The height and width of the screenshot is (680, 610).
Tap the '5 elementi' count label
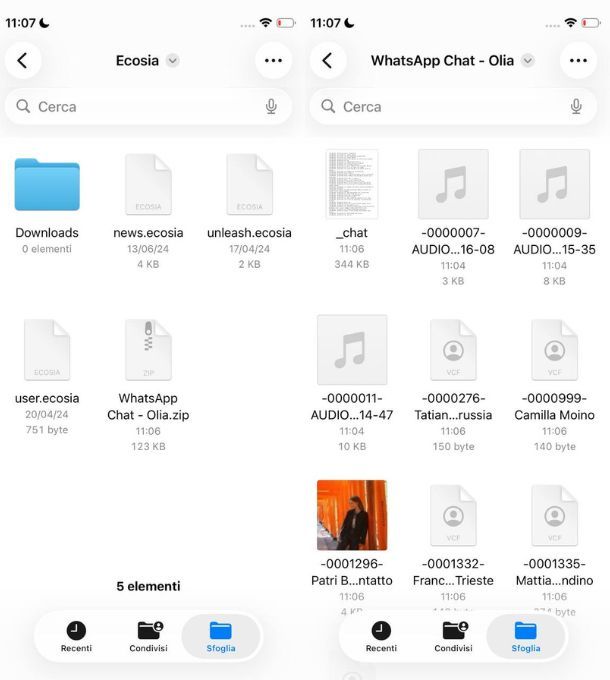148,586
